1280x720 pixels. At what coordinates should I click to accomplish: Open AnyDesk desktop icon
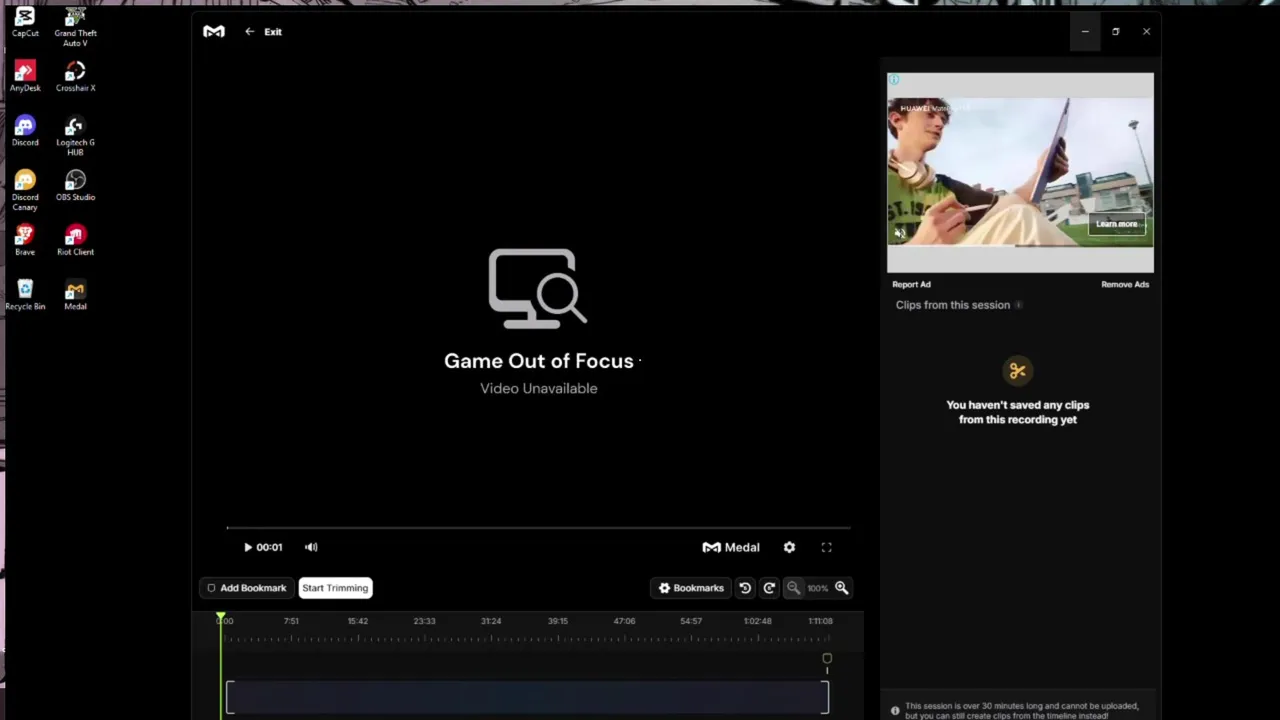25,77
